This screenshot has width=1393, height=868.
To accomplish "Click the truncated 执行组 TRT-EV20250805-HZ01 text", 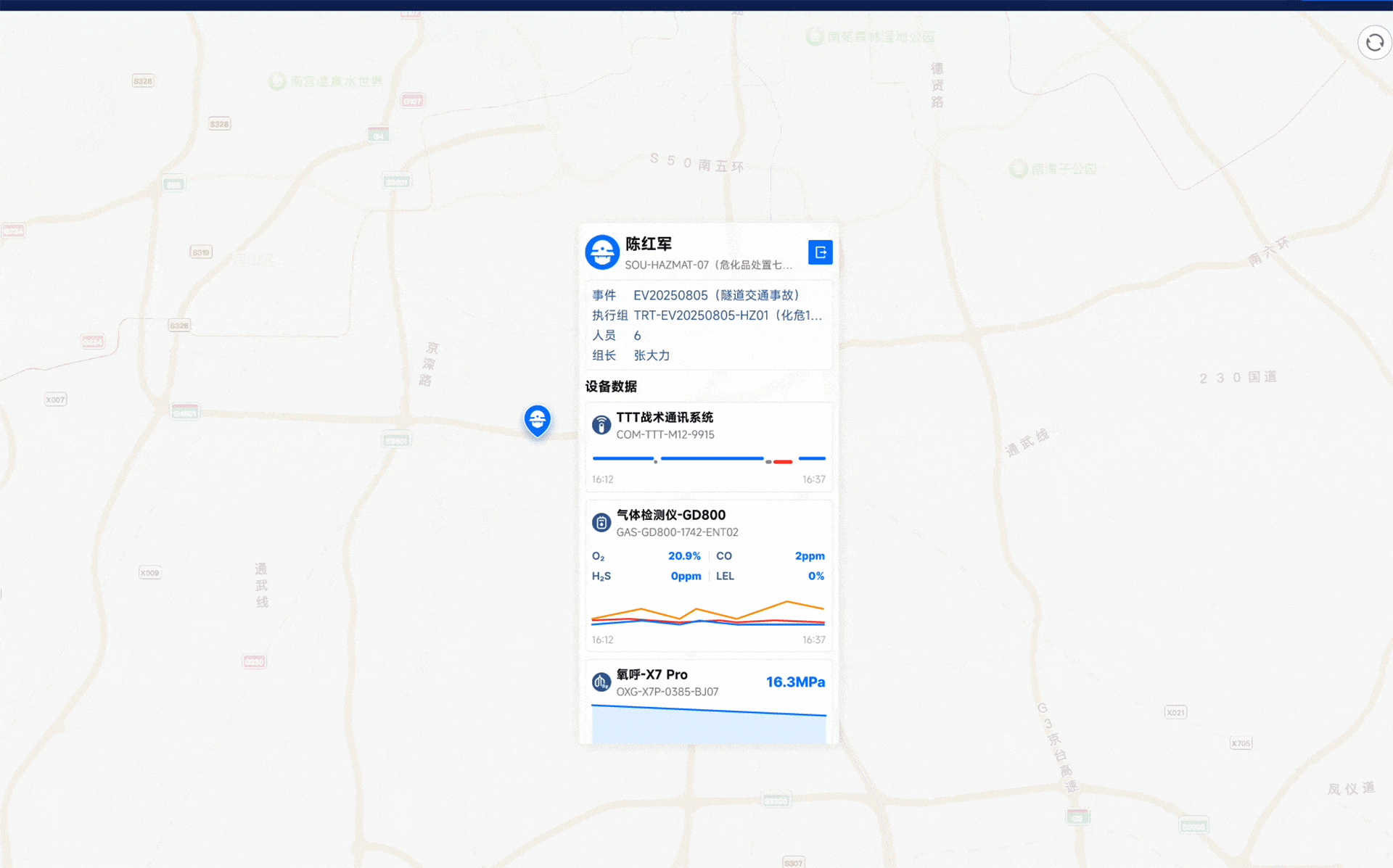I will click(x=727, y=315).
